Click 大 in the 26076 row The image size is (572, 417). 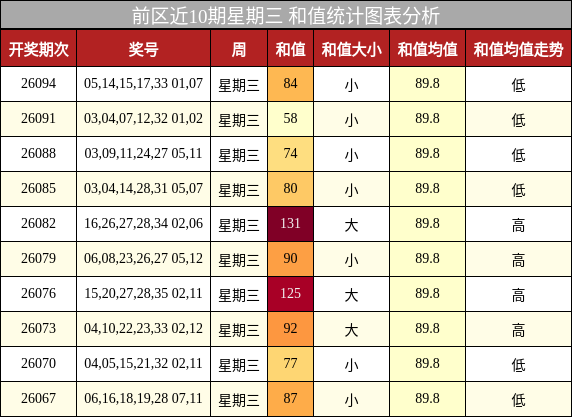point(351,295)
